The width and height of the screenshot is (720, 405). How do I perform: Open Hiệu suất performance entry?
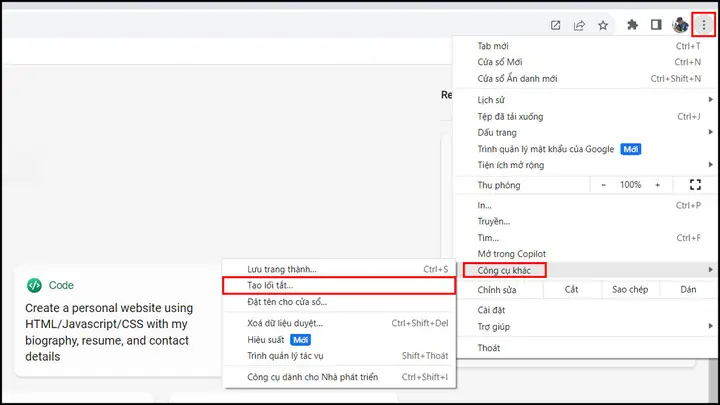point(339,340)
